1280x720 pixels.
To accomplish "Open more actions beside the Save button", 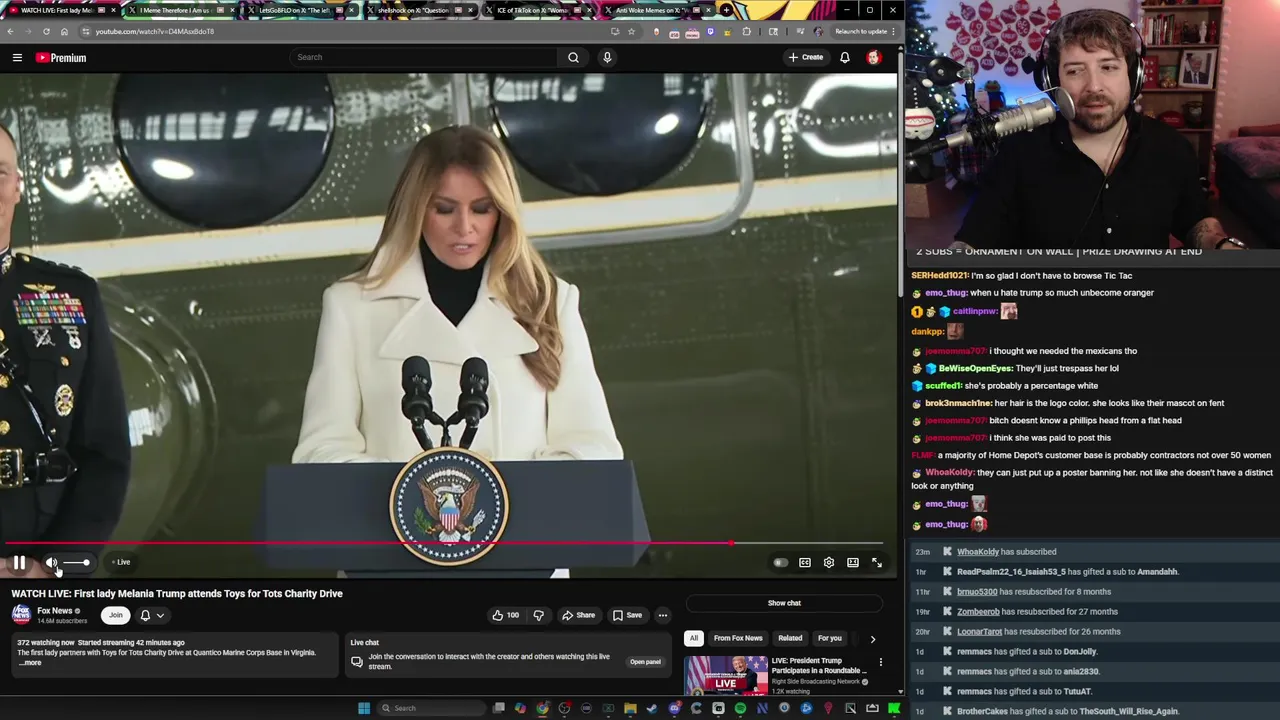I will [663, 615].
